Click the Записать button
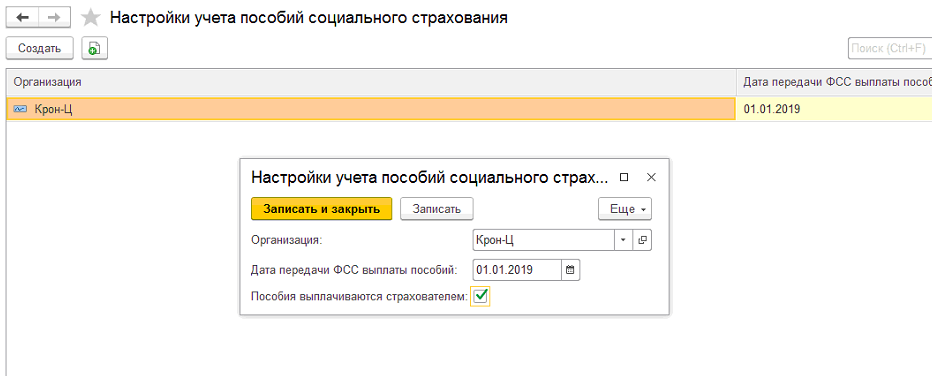932x376 pixels. 436,209
